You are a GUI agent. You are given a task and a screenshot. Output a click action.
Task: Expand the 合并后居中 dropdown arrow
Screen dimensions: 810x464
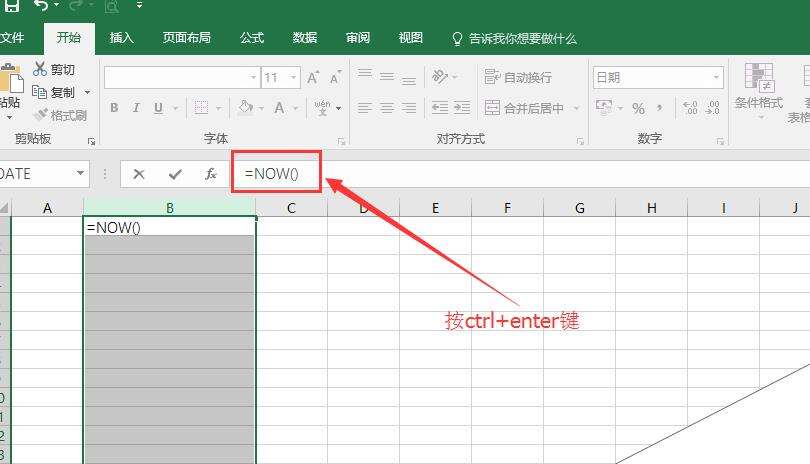[576, 108]
